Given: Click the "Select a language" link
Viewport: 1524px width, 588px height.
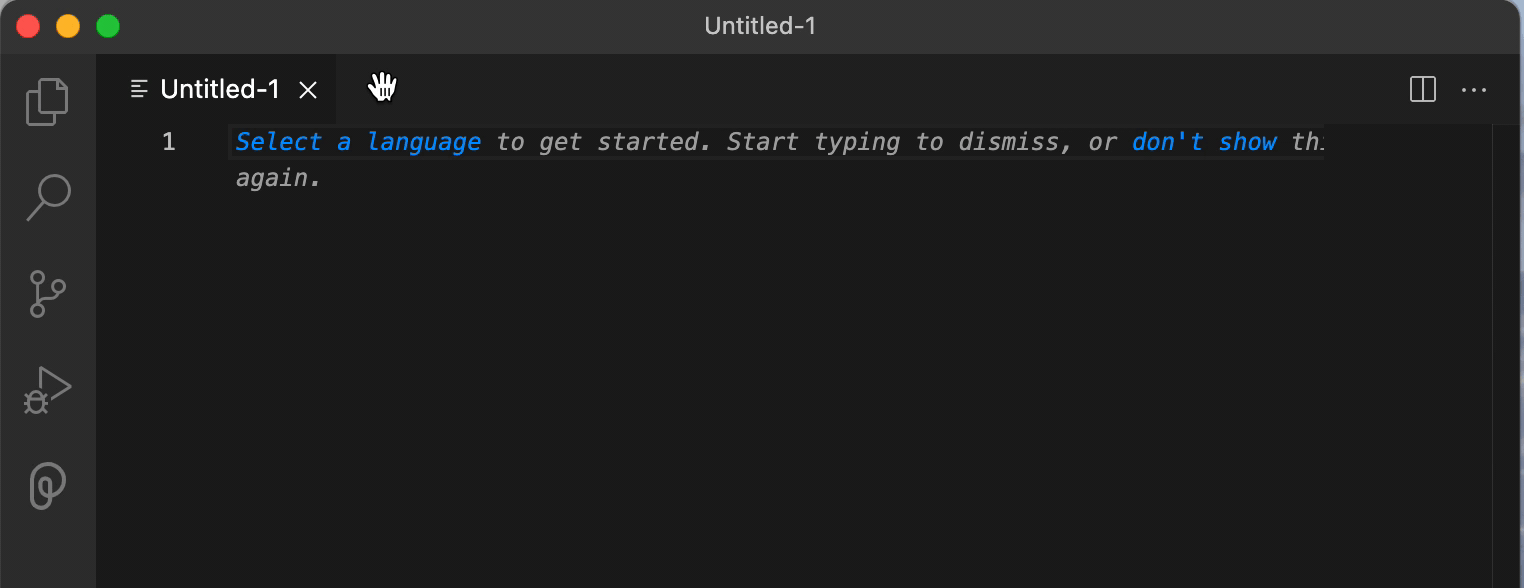Looking at the screenshot, I should 358,142.
